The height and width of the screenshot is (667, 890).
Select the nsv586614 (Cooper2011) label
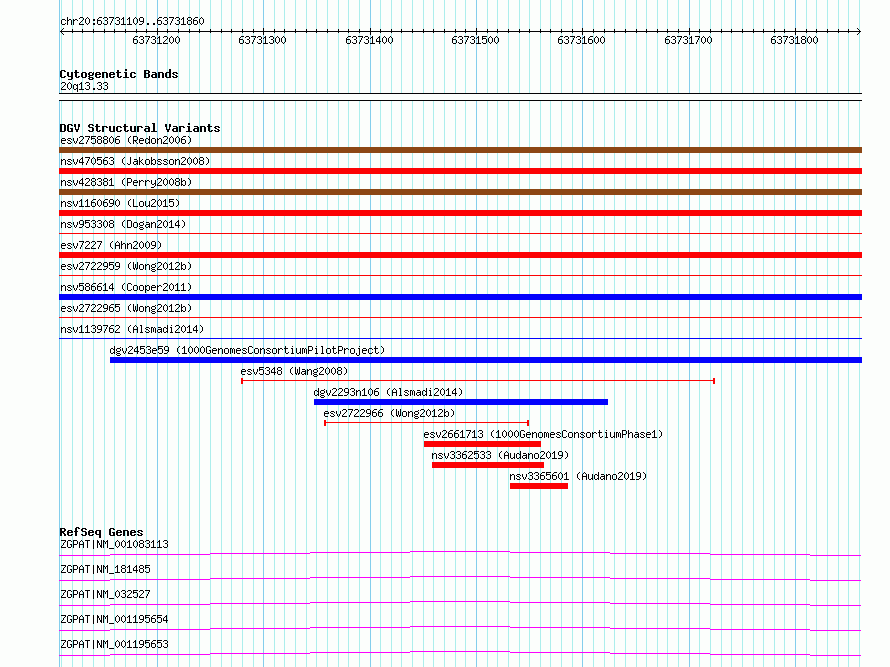(x=126, y=287)
